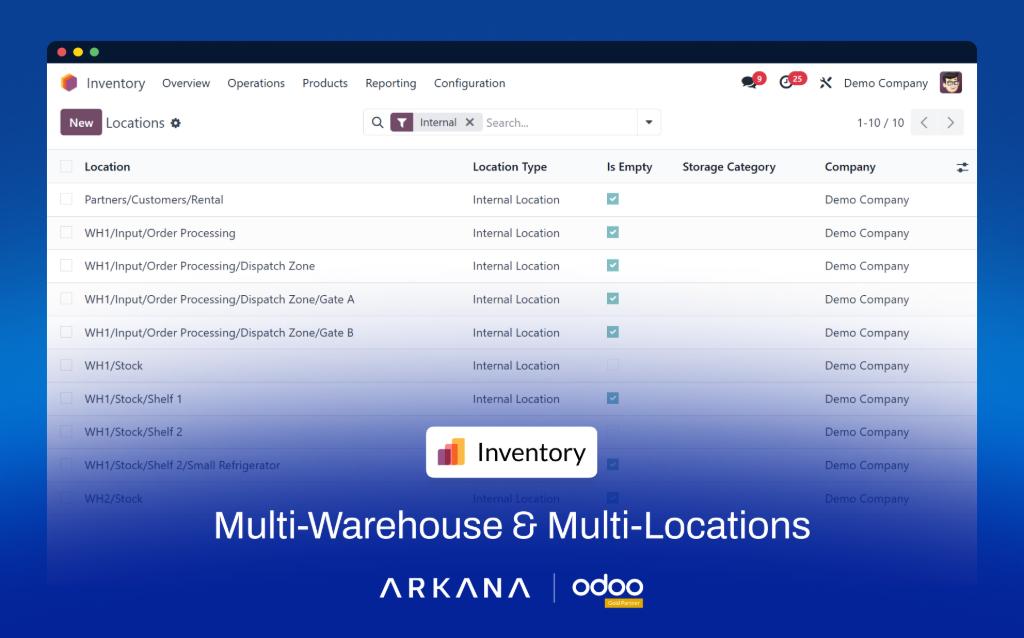The height and width of the screenshot is (638, 1024).
Task: Open the Dispatch Zone/Gate B location
Action: (219, 332)
